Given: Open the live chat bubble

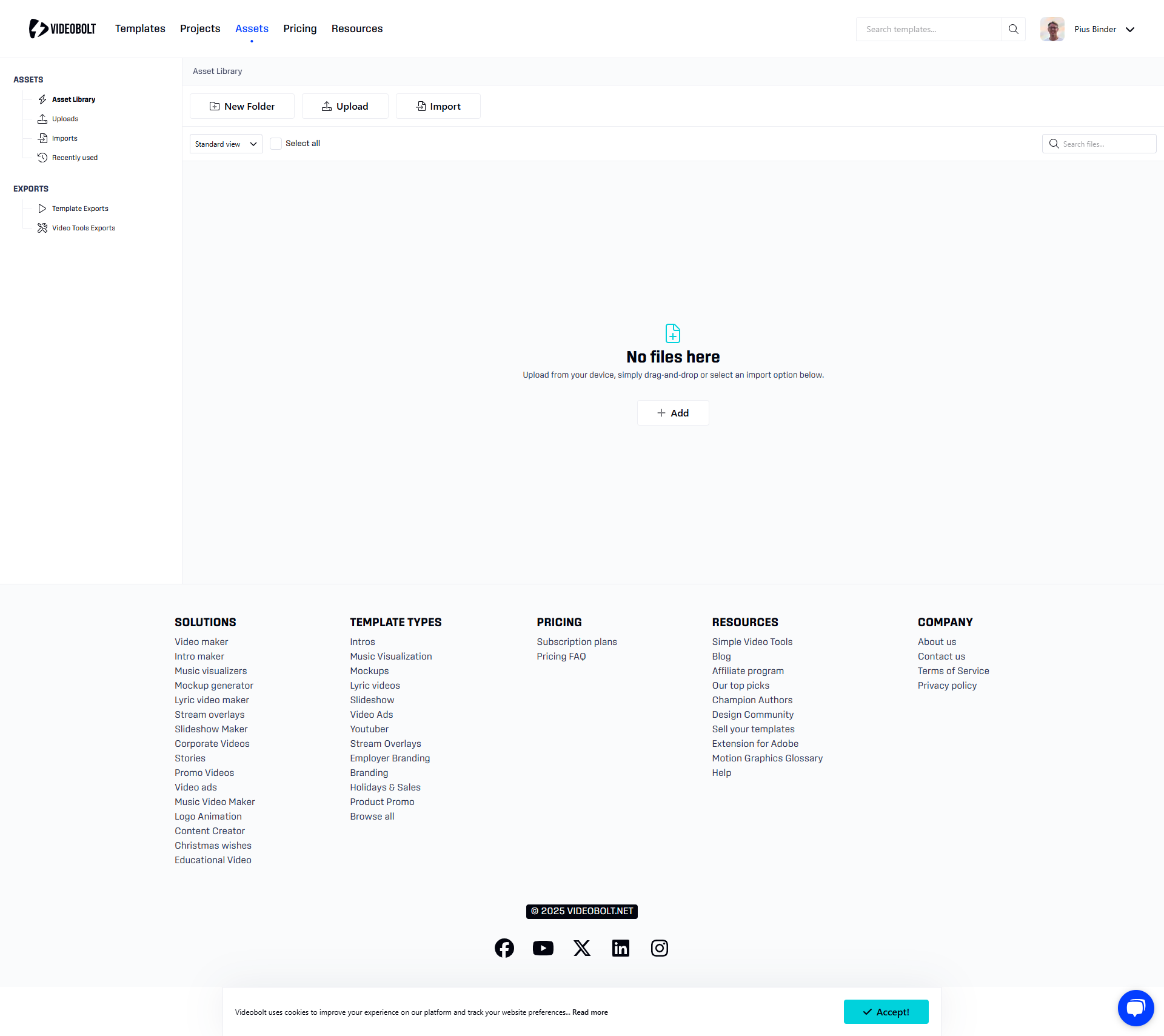Looking at the screenshot, I should [x=1136, y=1008].
